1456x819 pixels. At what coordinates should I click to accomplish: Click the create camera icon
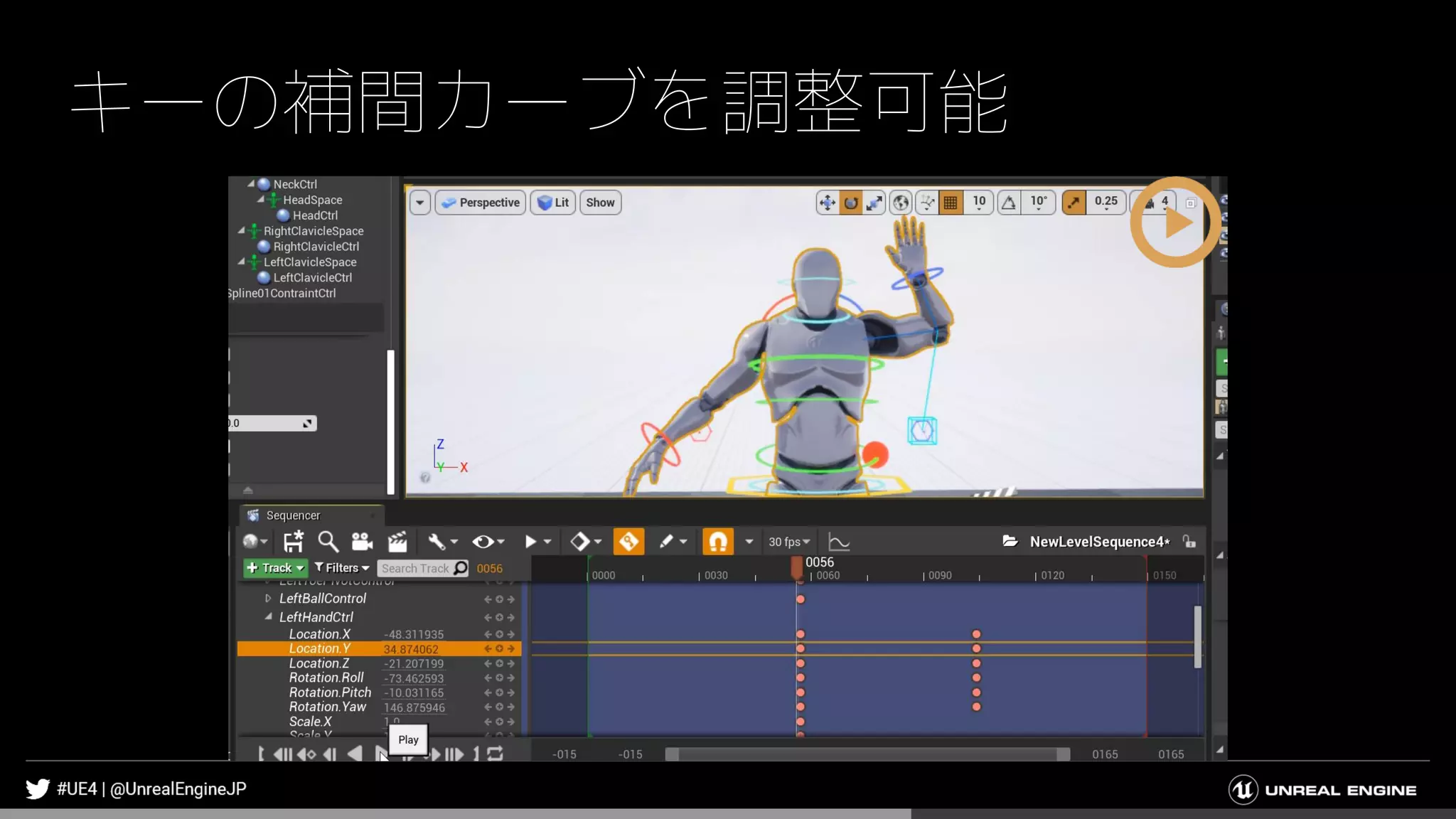click(363, 542)
